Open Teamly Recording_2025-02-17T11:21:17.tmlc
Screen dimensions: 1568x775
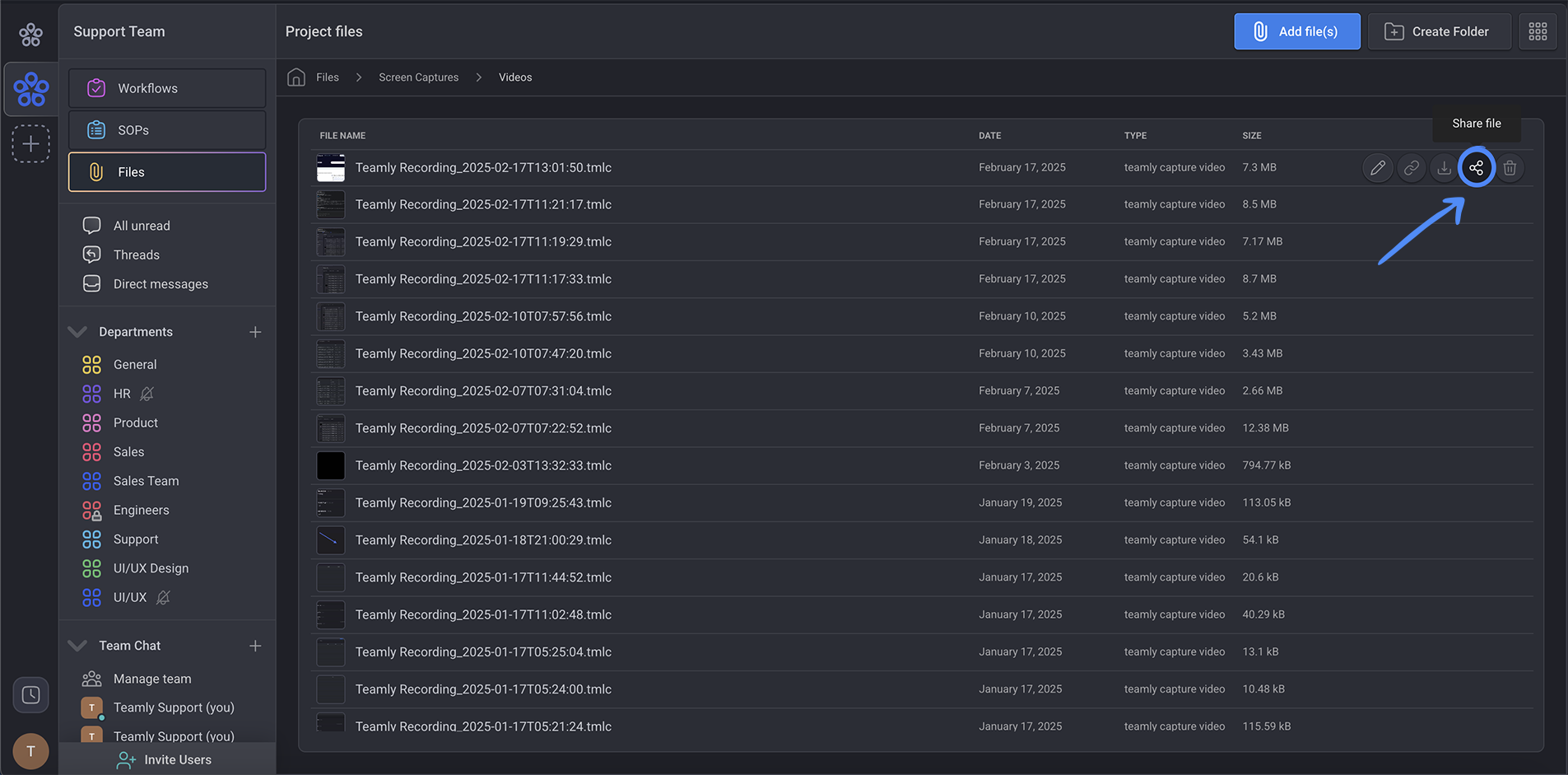coord(483,204)
